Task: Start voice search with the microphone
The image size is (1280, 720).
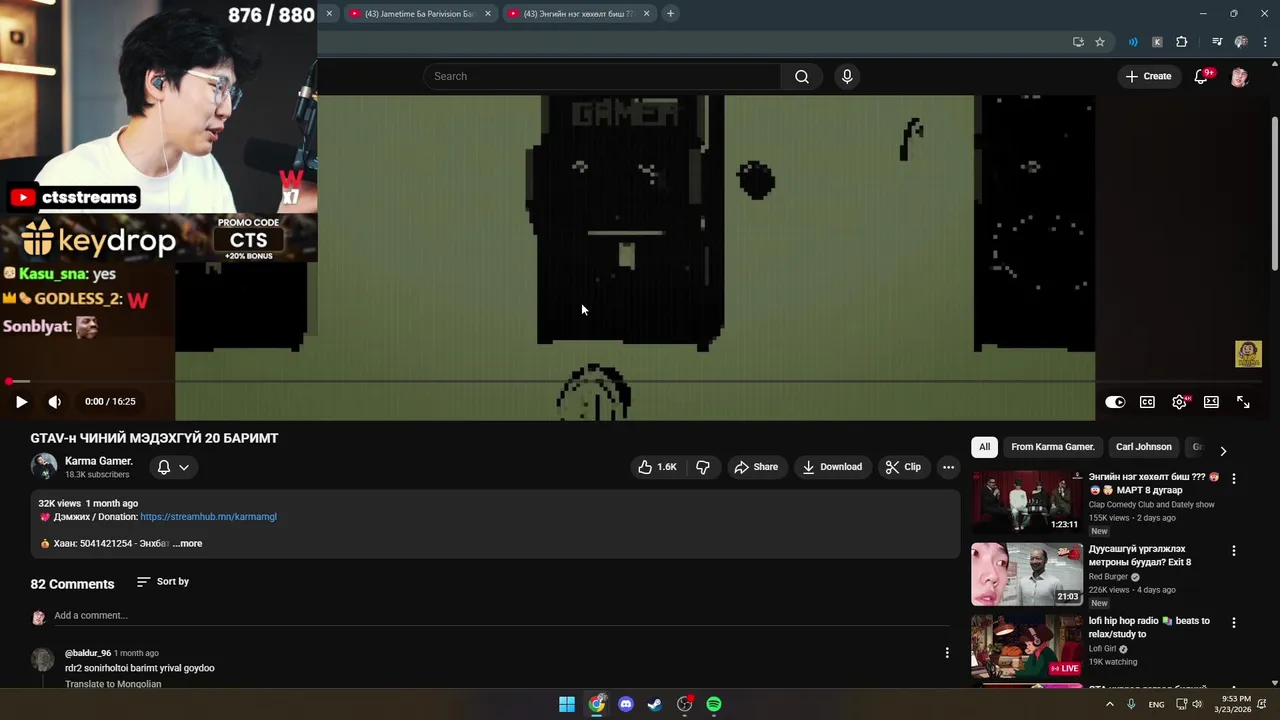Action: point(847,76)
